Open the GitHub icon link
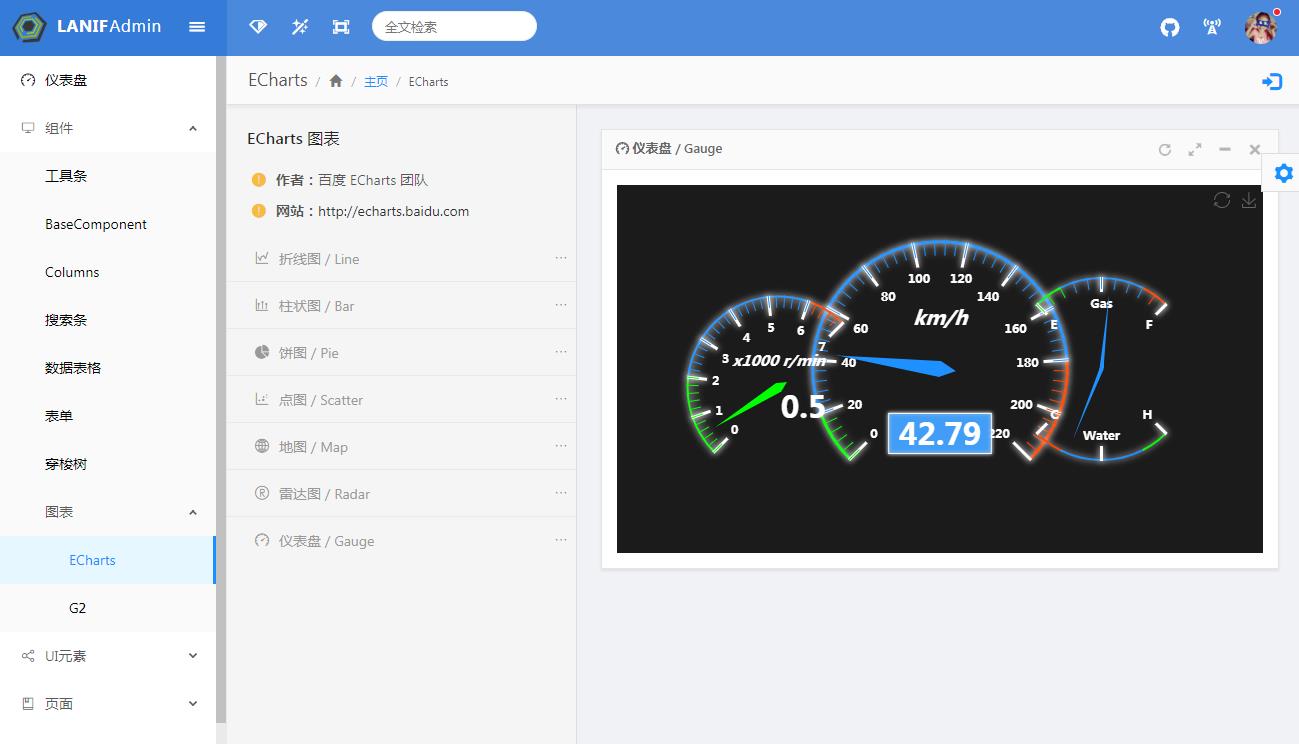The image size is (1299, 744). coord(1170,28)
